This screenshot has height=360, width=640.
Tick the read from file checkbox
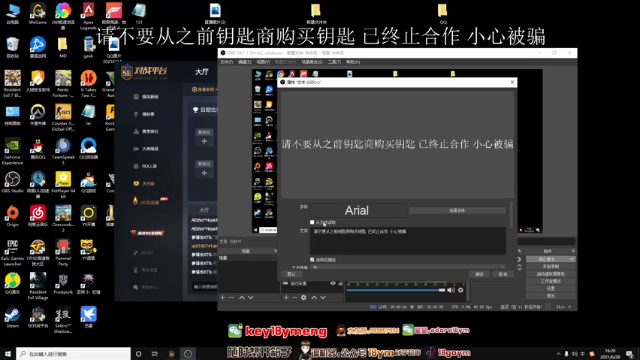click(x=312, y=222)
